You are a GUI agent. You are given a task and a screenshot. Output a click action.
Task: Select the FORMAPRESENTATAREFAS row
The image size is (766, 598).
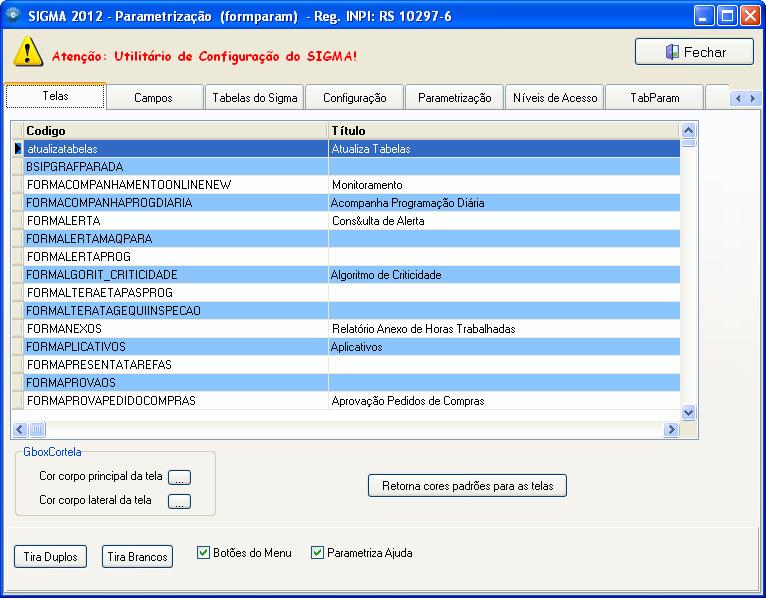pos(346,364)
